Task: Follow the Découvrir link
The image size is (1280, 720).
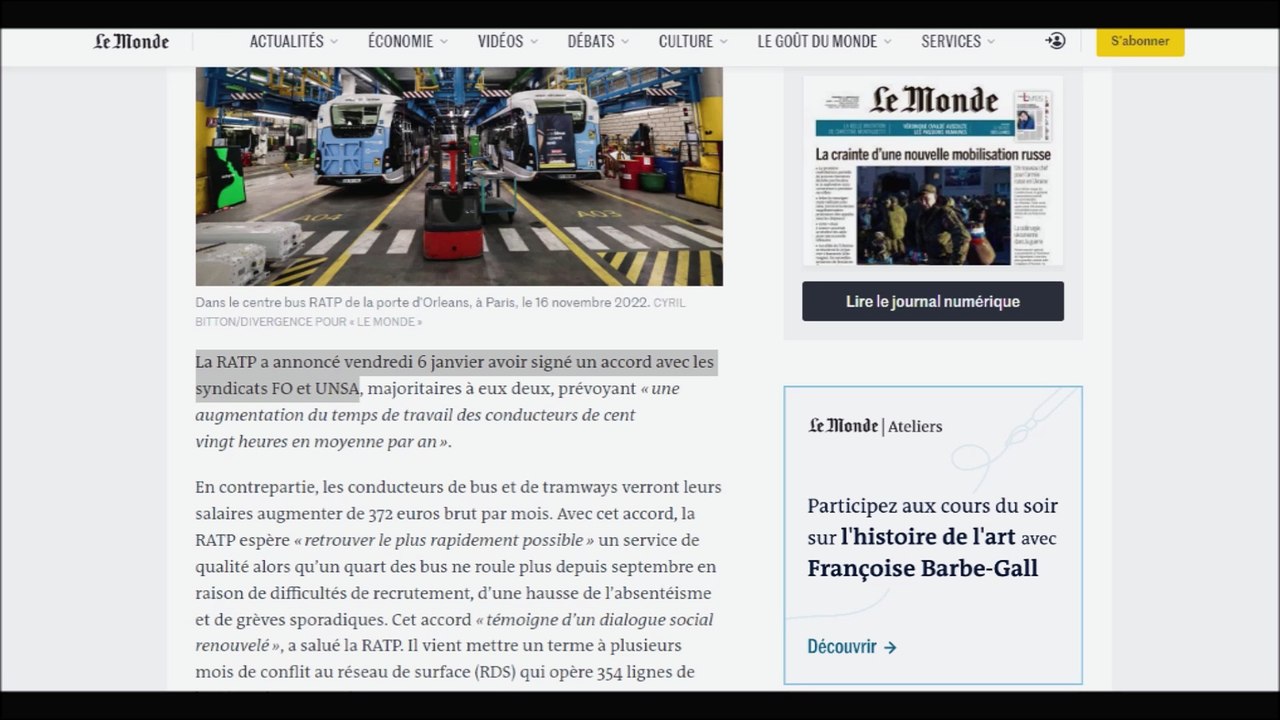Action: click(852, 647)
